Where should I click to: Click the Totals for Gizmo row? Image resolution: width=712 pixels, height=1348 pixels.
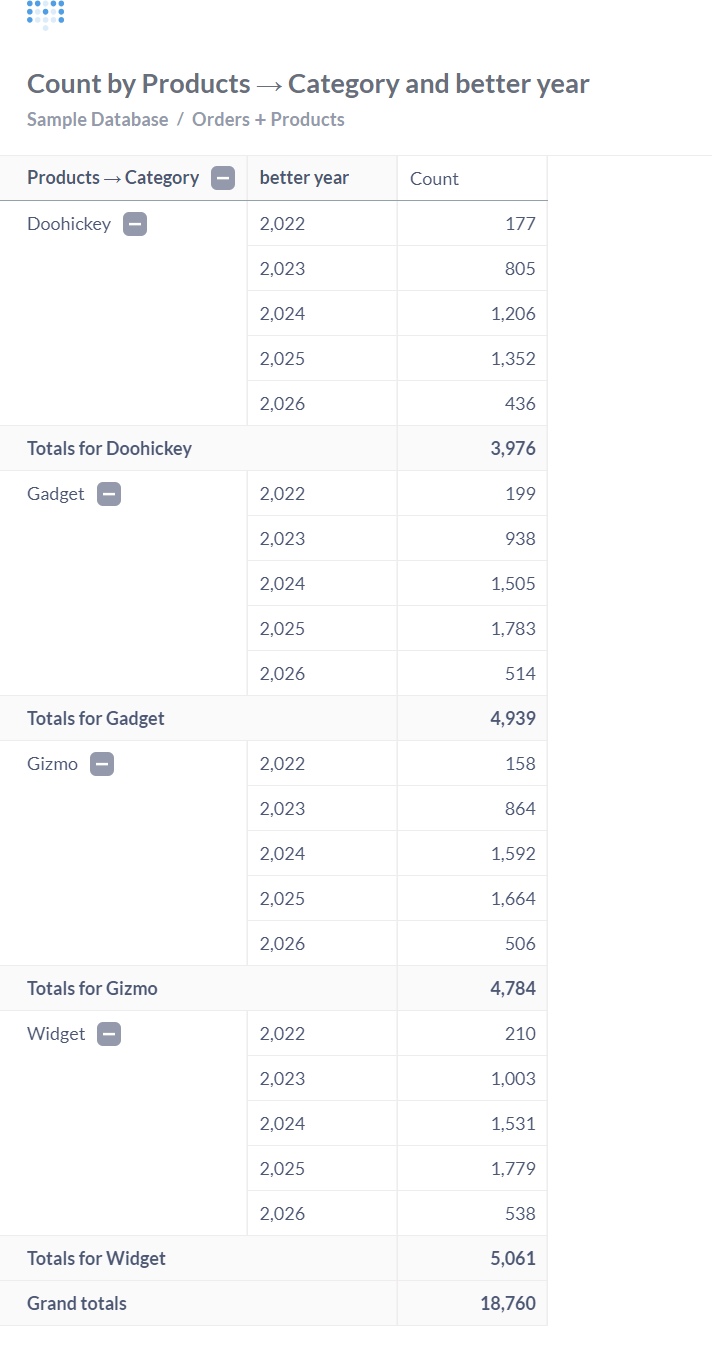tap(92, 988)
